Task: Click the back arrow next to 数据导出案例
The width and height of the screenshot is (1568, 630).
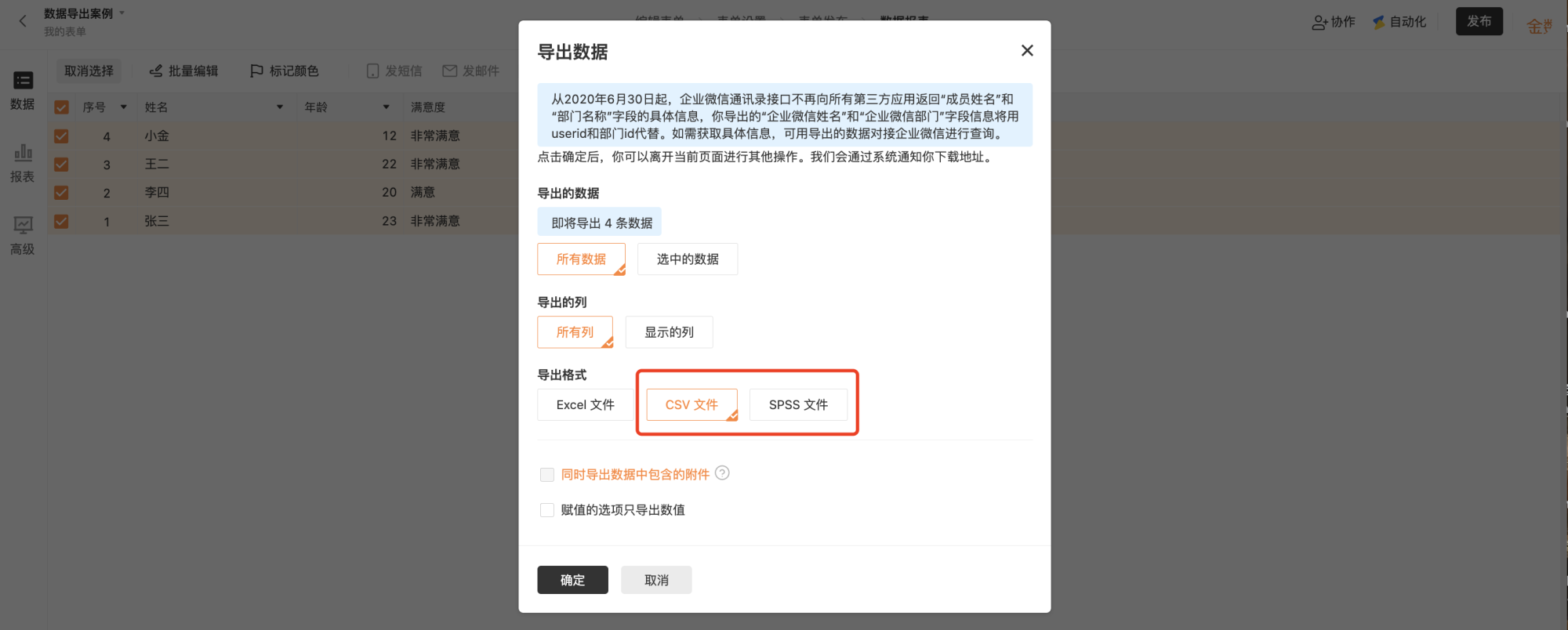Action: coord(23,21)
